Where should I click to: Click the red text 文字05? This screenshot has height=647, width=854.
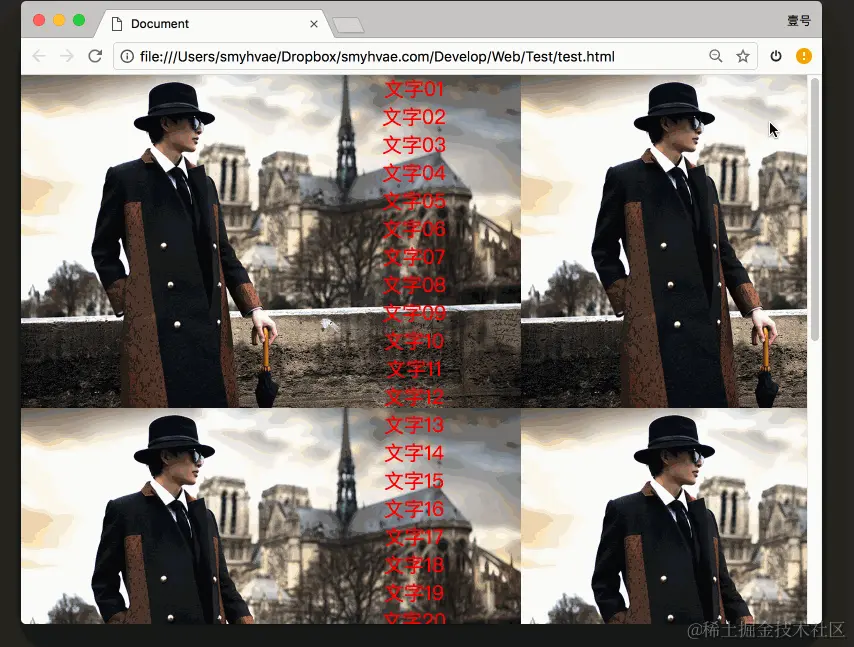tap(414, 202)
